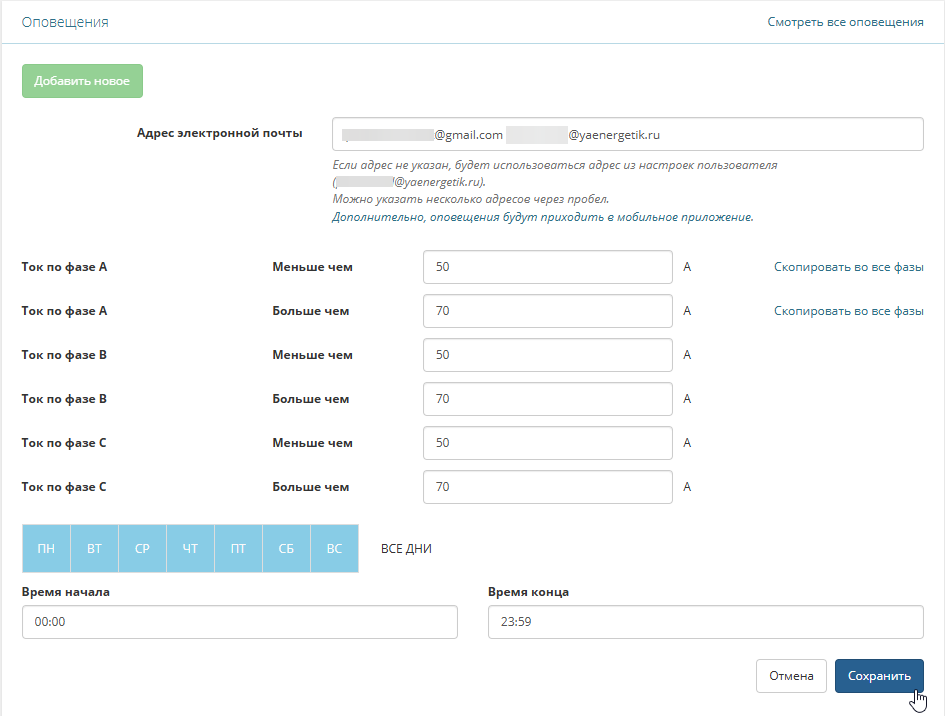Focus the Время начала time field
Viewport: 945px width, 716px height.
(239, 621)
